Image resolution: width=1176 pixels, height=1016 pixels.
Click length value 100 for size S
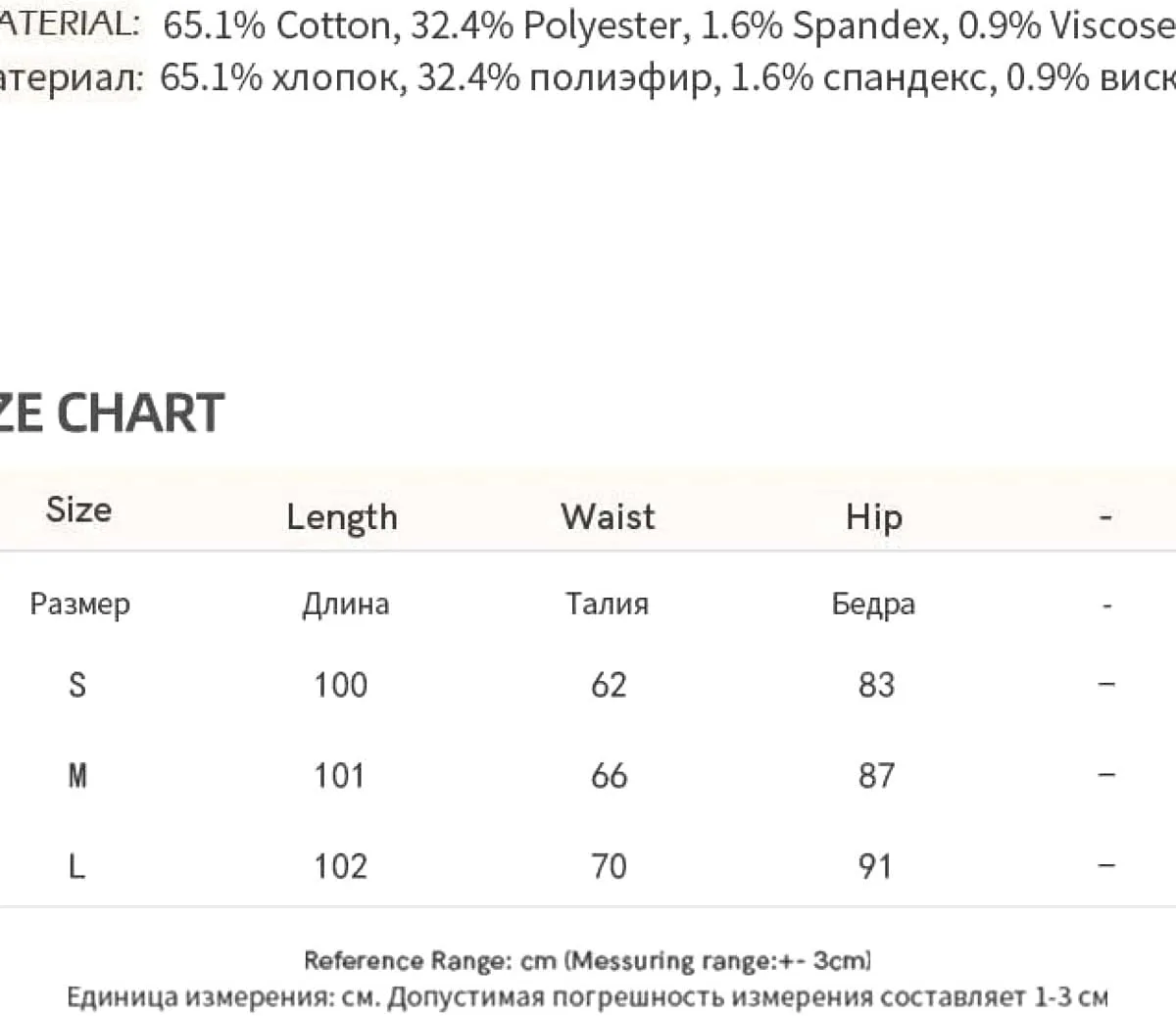[x=340, y=684]
